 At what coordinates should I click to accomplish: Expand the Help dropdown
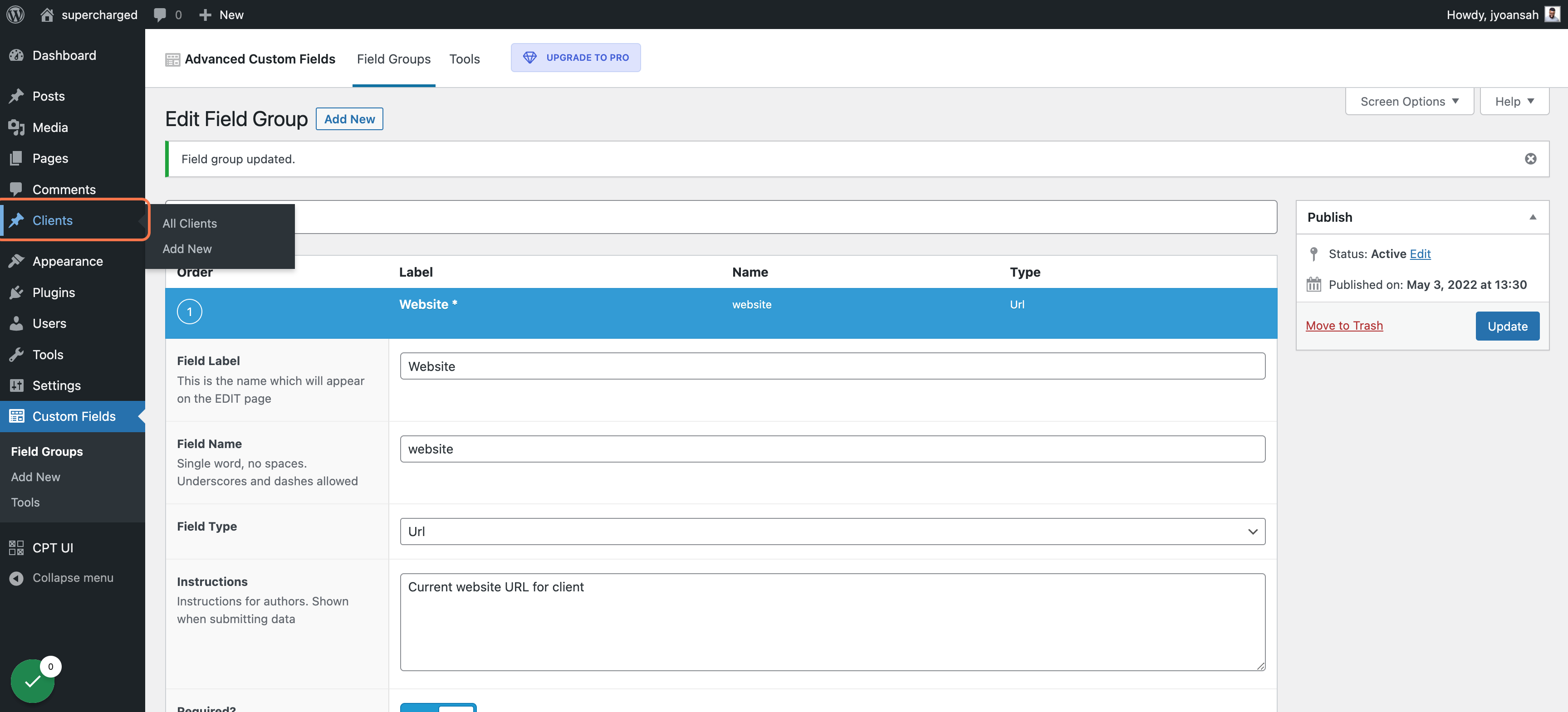pyautogui.click(x=1514, y=101)
